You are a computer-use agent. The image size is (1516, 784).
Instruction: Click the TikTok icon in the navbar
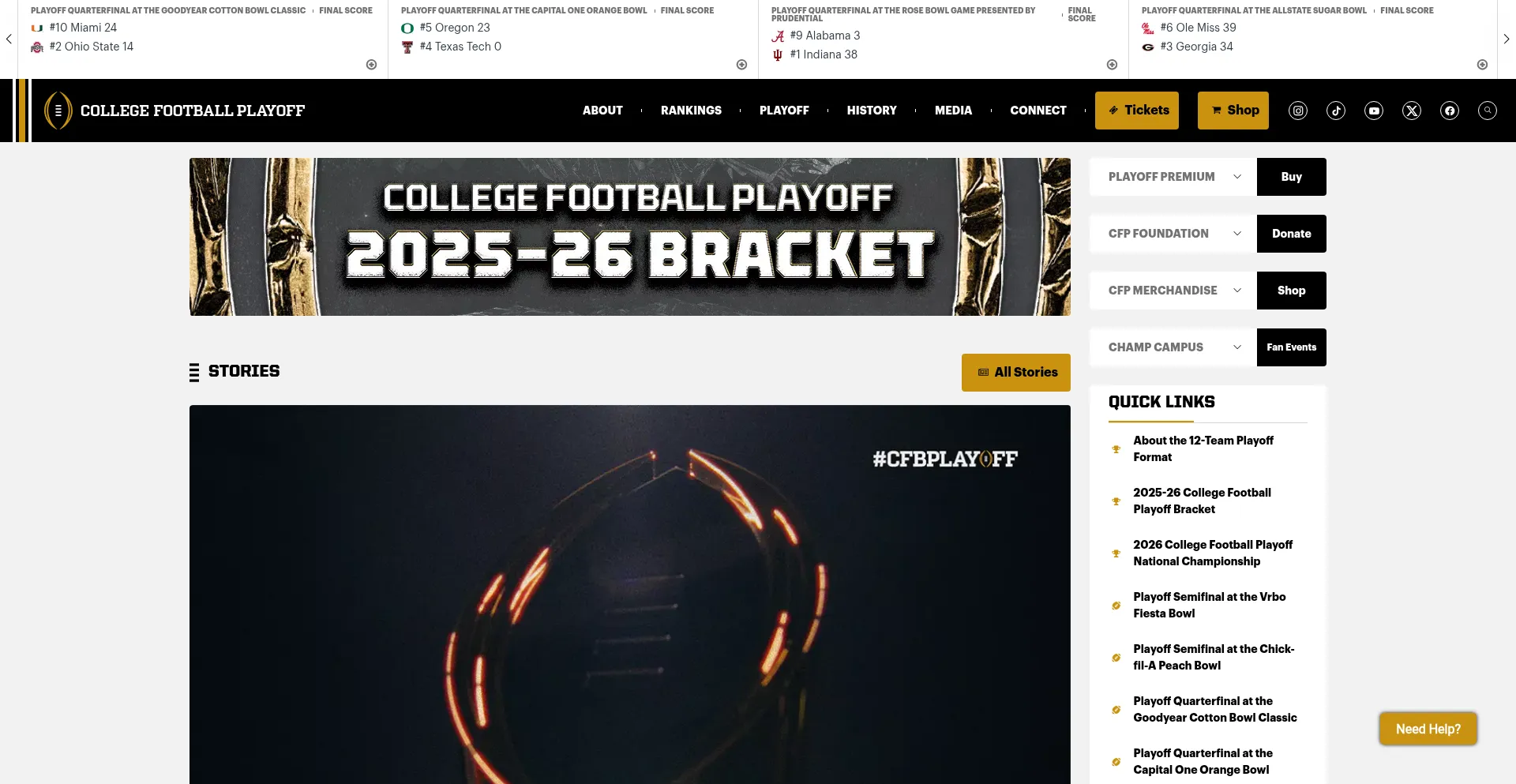[x=1336, y=111]
